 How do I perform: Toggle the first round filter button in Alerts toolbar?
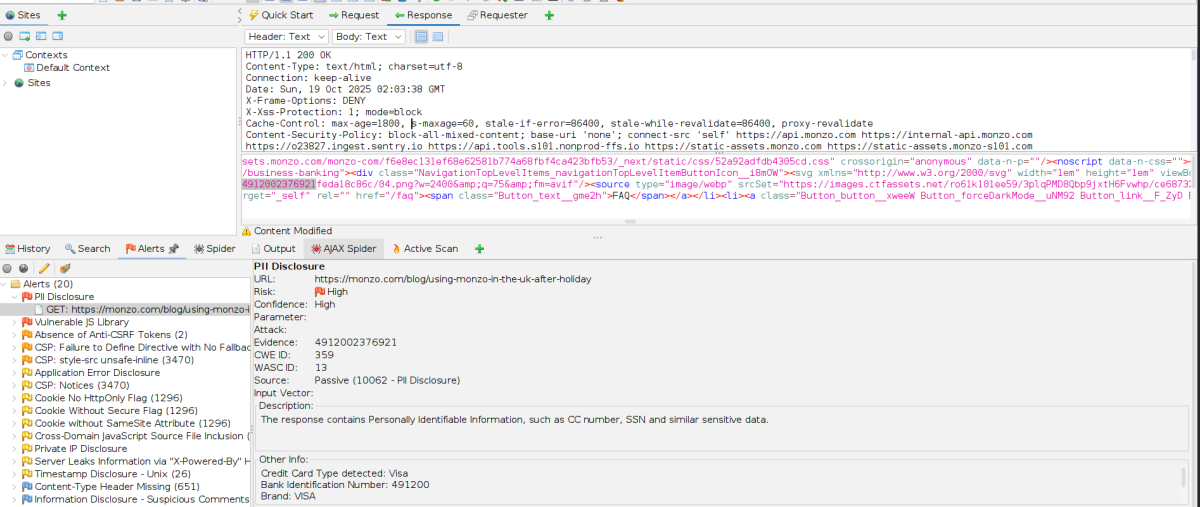[x=8, y=268]
